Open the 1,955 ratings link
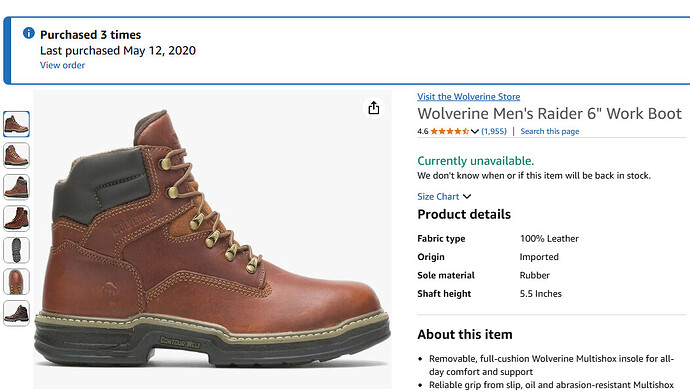The width and height of the screenshot is (690, 391). tap(494, 131)
